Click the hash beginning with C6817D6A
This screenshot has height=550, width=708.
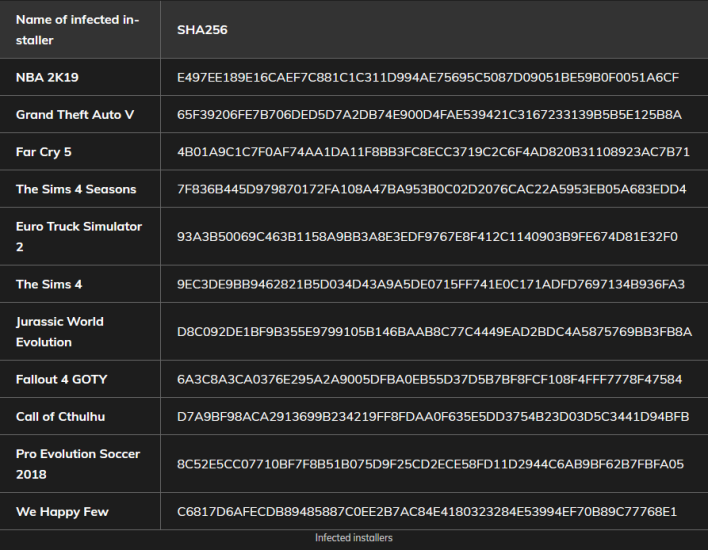[x=427, y=512]
